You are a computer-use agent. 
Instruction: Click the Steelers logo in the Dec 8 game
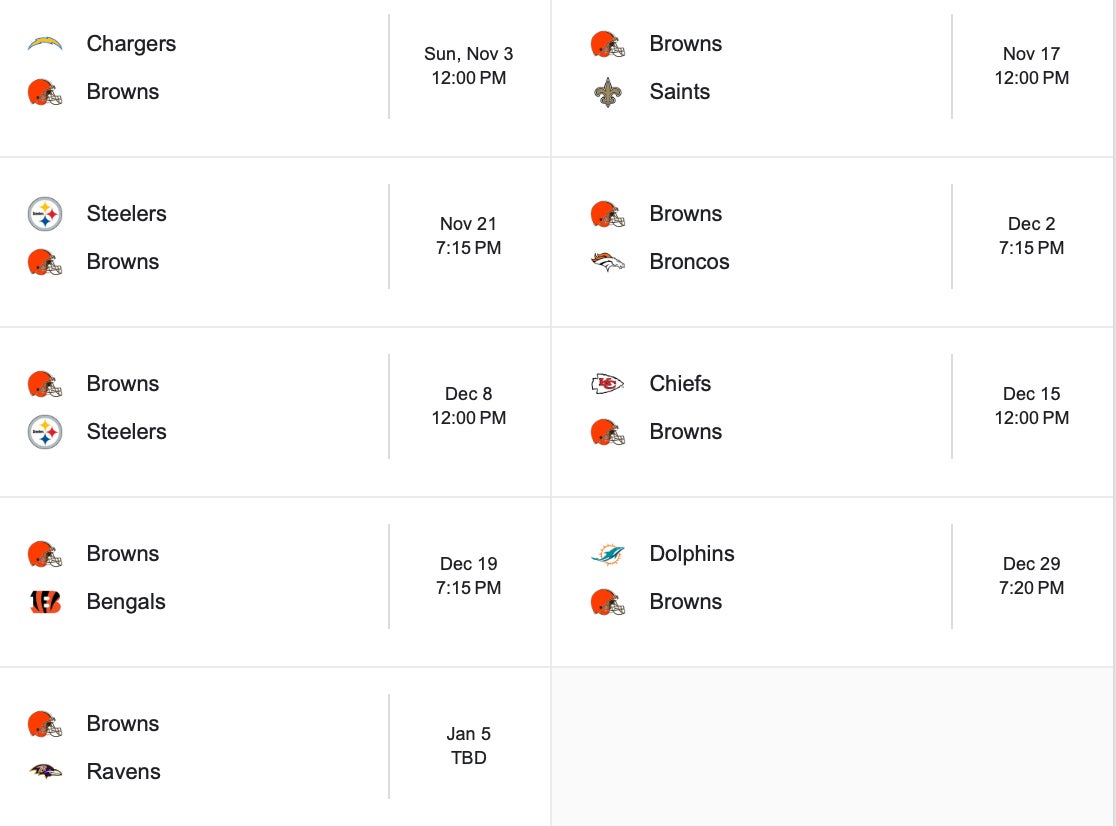45,432
